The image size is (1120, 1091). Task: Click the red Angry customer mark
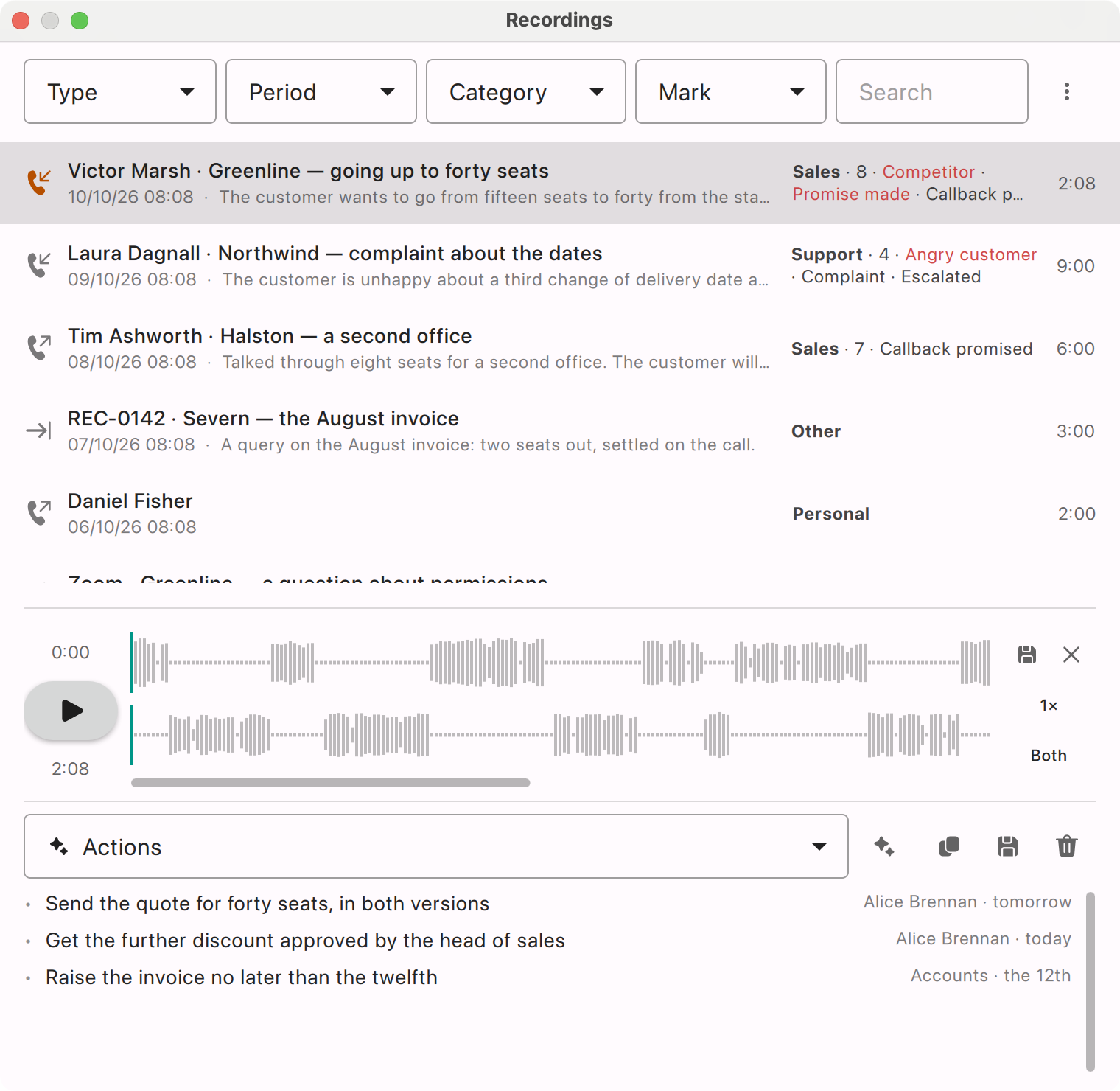[x=971, y=254]
